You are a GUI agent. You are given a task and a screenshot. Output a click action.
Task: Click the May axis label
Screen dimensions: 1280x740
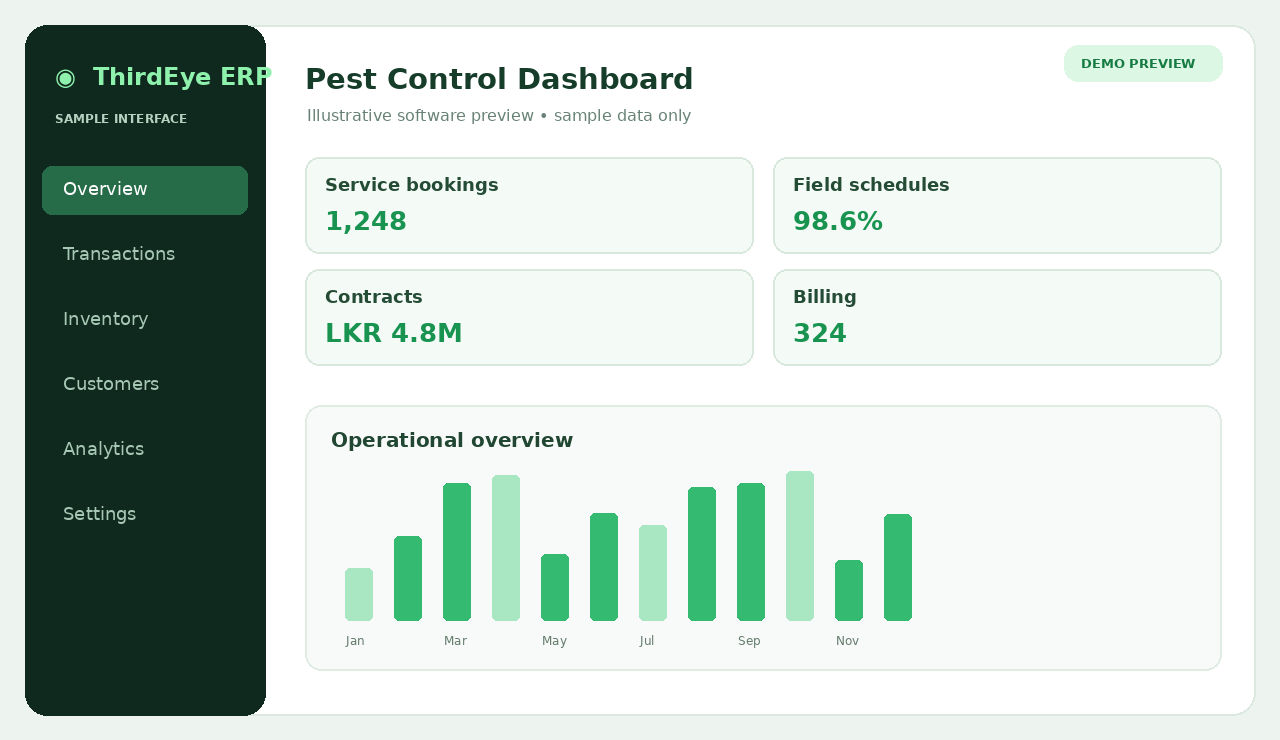(x=554, y=641)
